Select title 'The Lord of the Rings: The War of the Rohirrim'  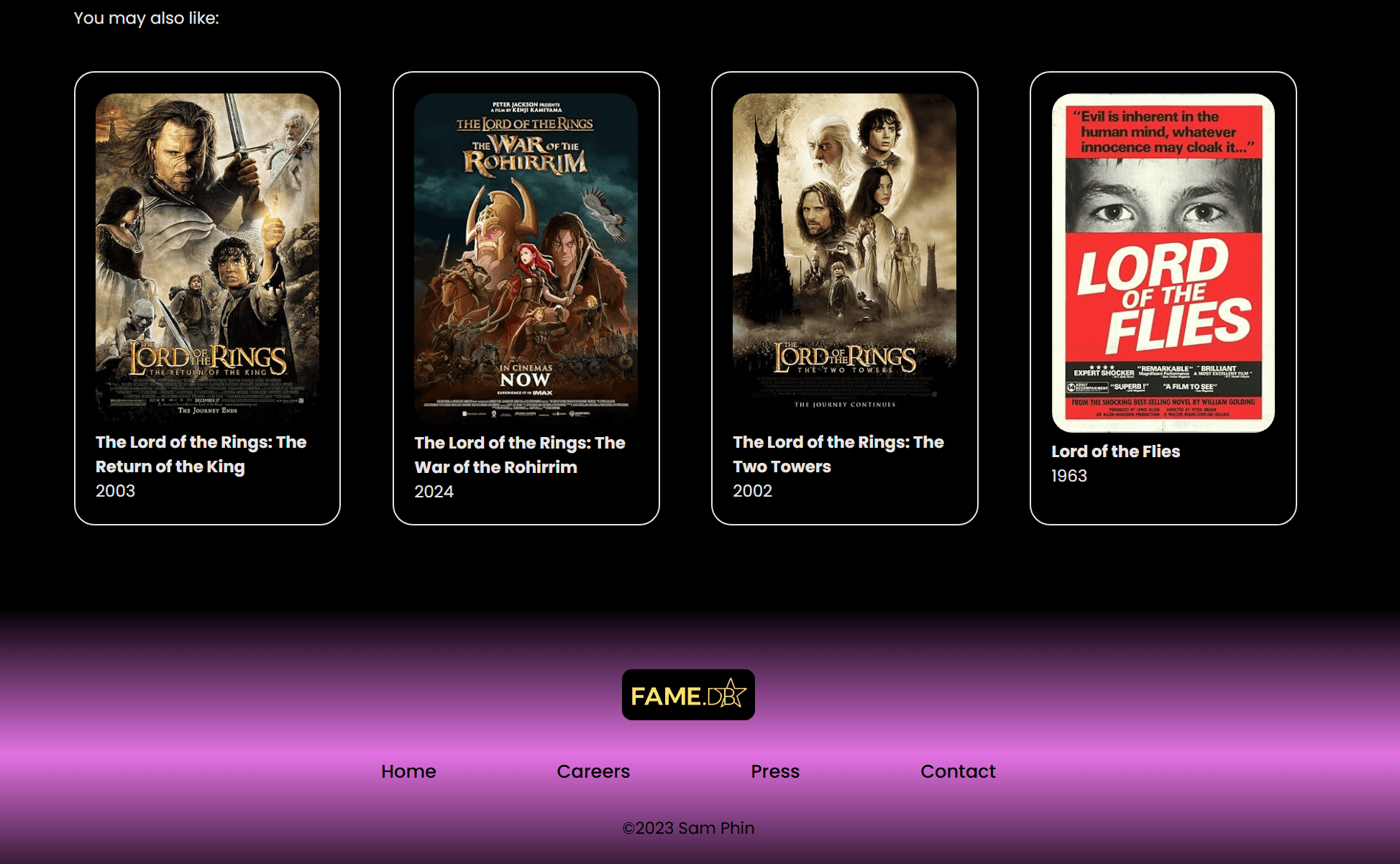520,455
